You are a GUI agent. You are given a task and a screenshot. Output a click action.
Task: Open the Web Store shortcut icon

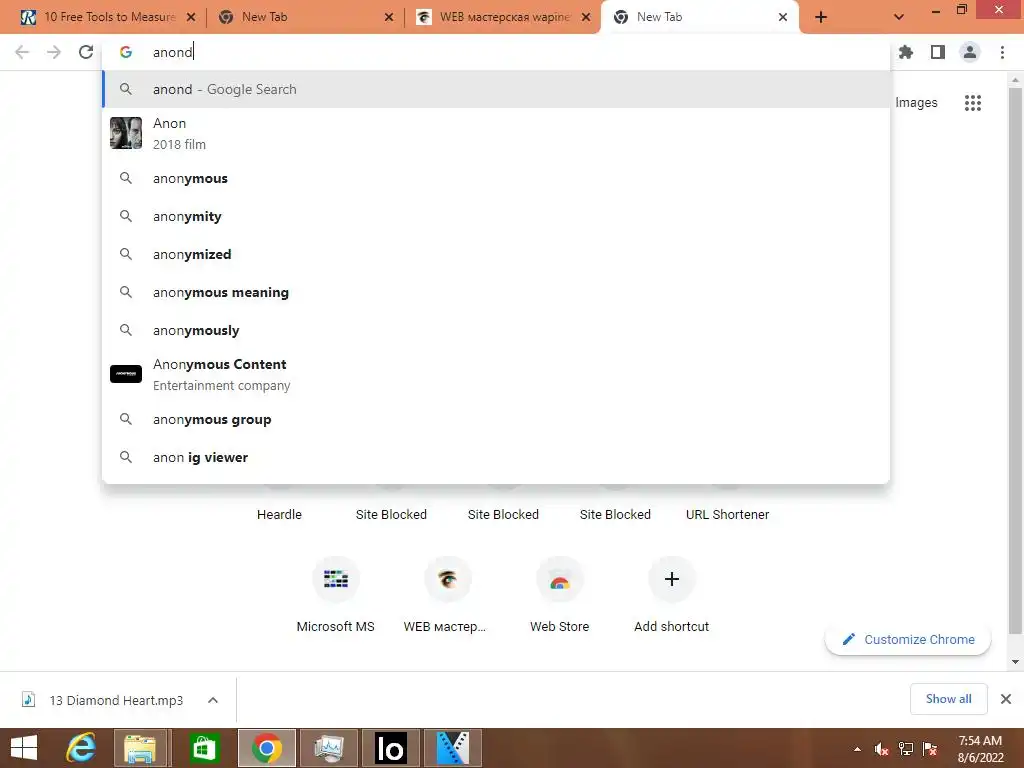coord(559,579)
